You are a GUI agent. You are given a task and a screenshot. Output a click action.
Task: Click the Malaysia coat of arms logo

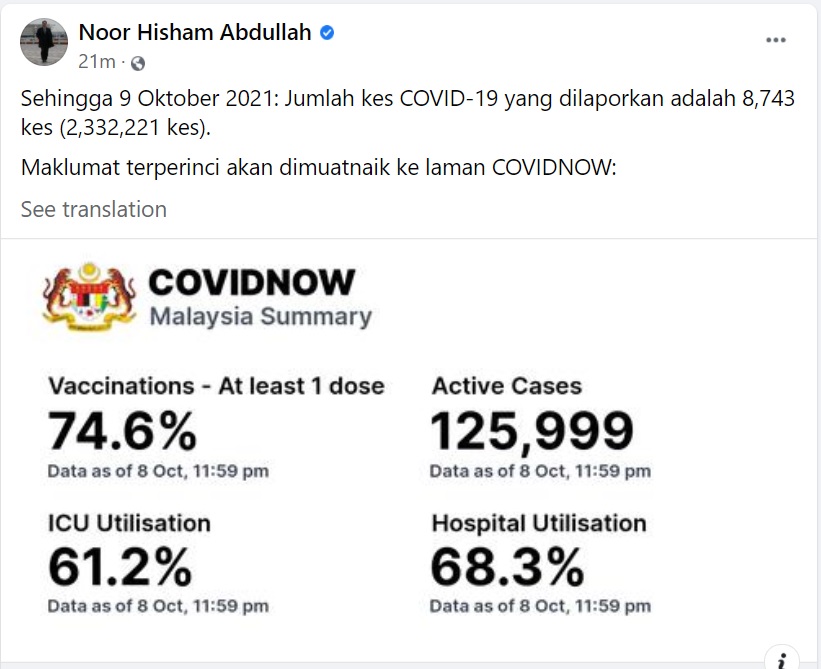tap(90, 297)
